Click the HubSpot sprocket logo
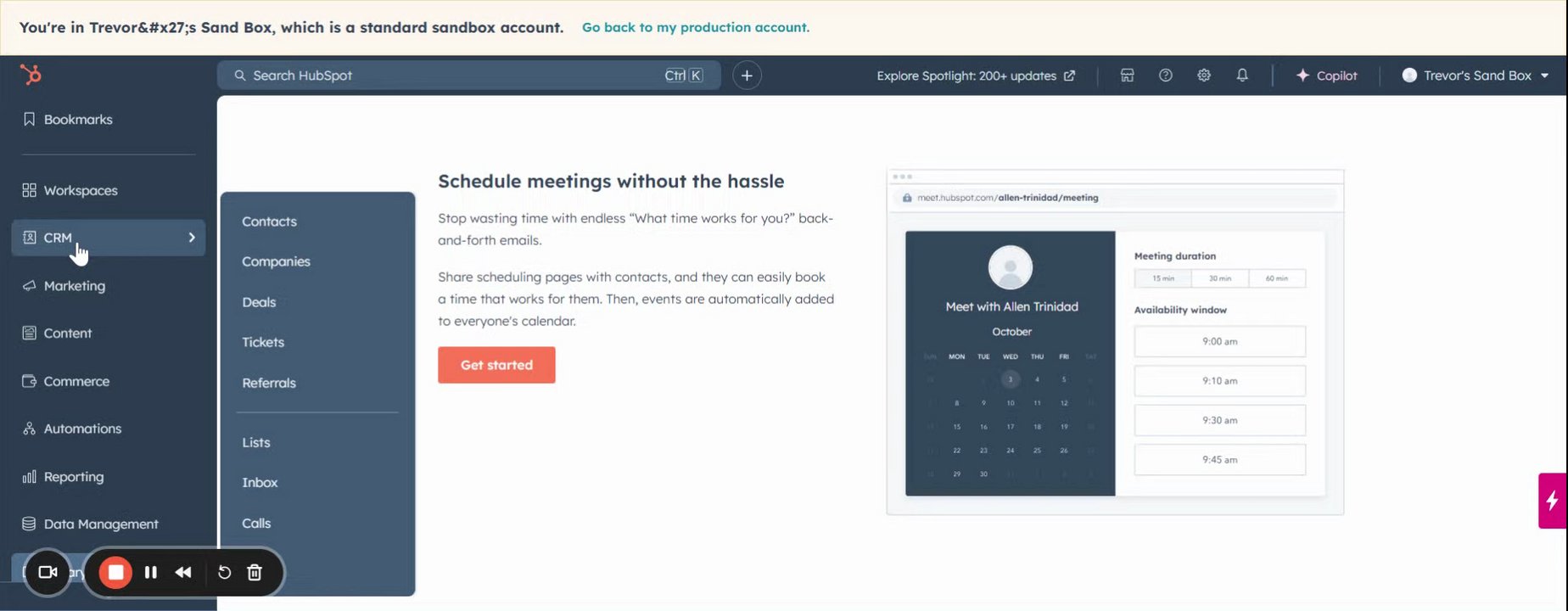This screenshot has height=611, width=1568. [x=31, y=76]
